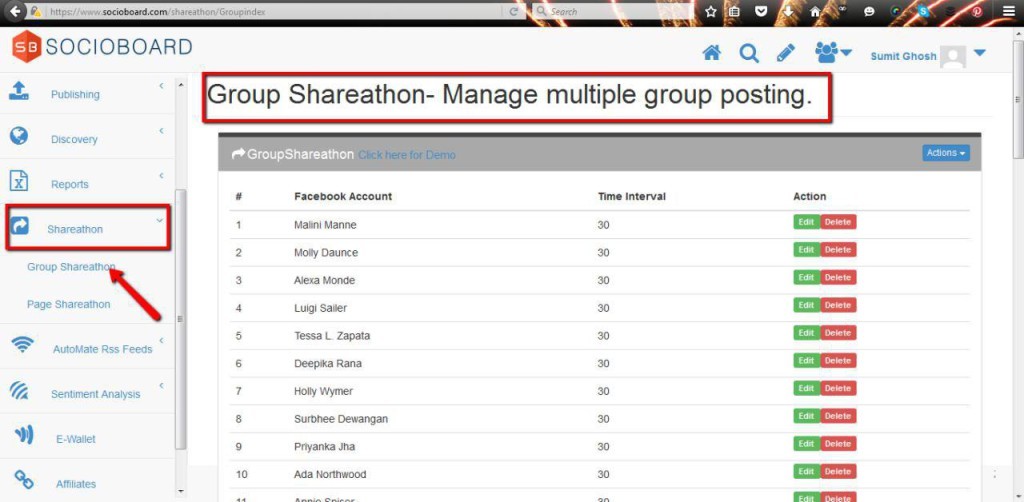Viewport: 1024px width, 502px height.
Task: Expand the Reports chevron
Action: (x=161, y=176)
